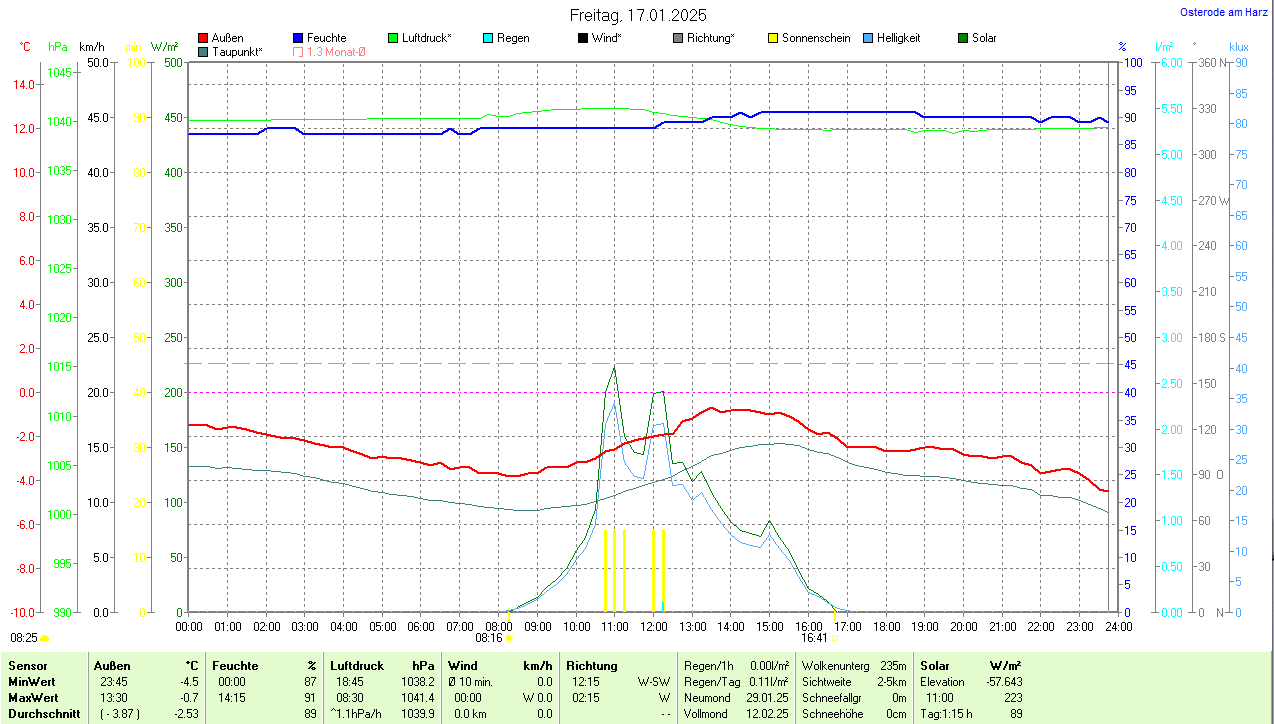The image size is (1274, 724).
Task: Toggle the Taupunkt legend square
Action: (204, 51)
